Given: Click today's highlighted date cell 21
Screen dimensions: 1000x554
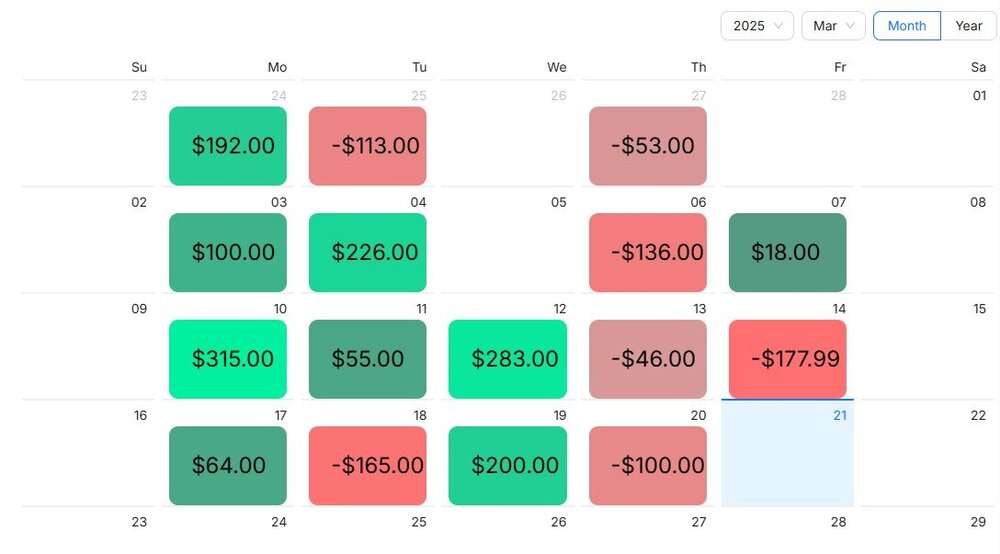Looking at the screenshot, I should (788, 455).
